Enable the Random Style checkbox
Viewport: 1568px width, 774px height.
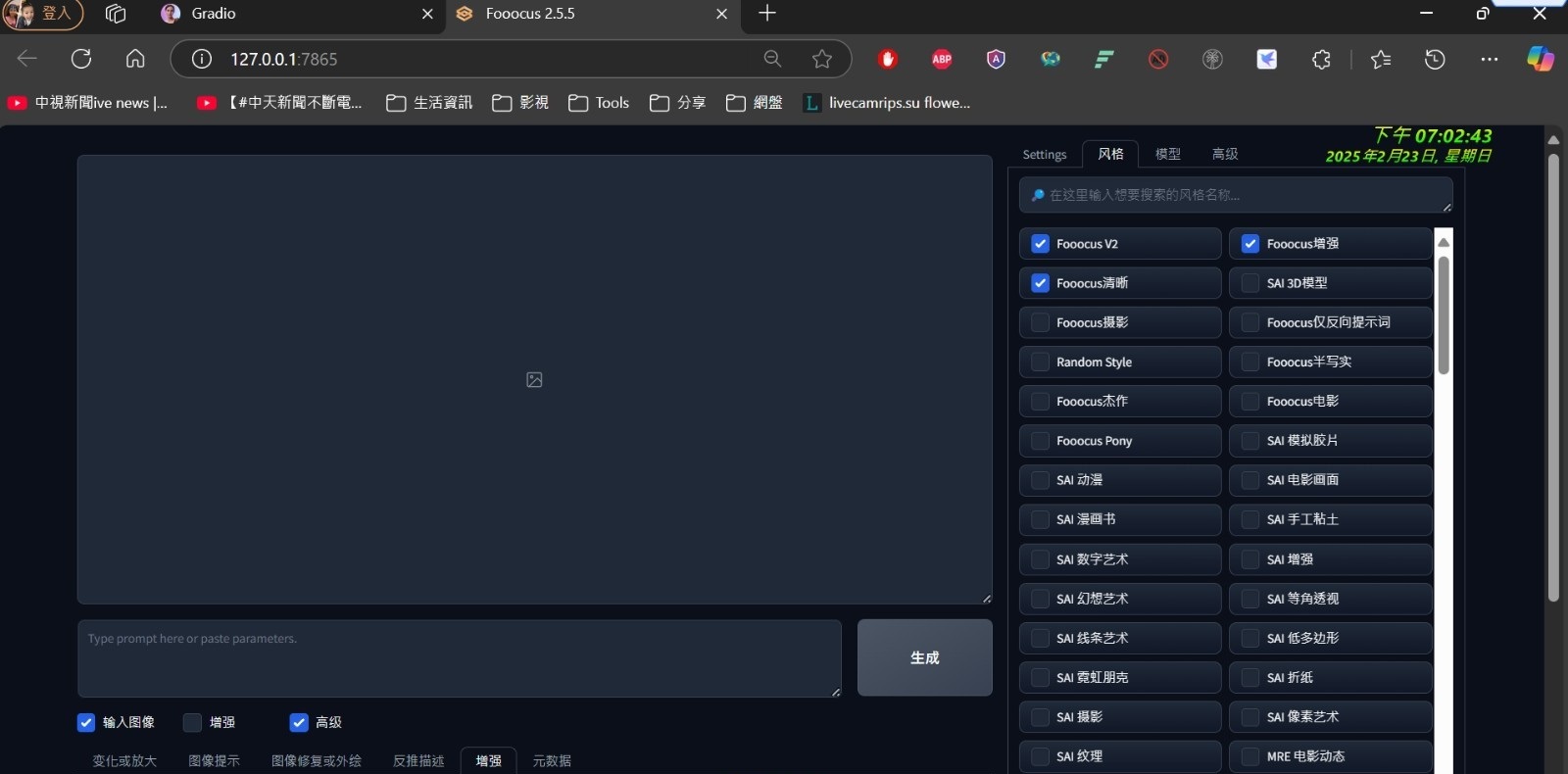point(1041,362)
